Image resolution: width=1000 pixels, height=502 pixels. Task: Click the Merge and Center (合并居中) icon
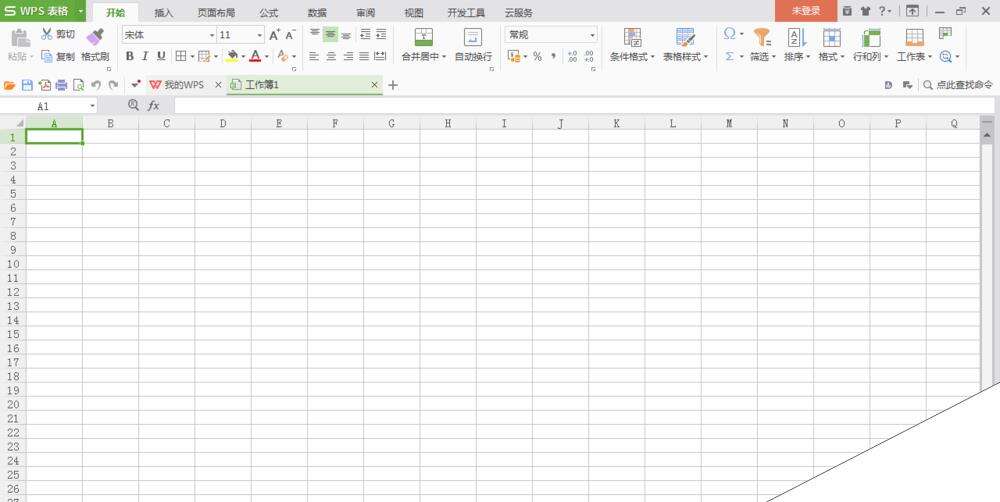coord(423,37)
